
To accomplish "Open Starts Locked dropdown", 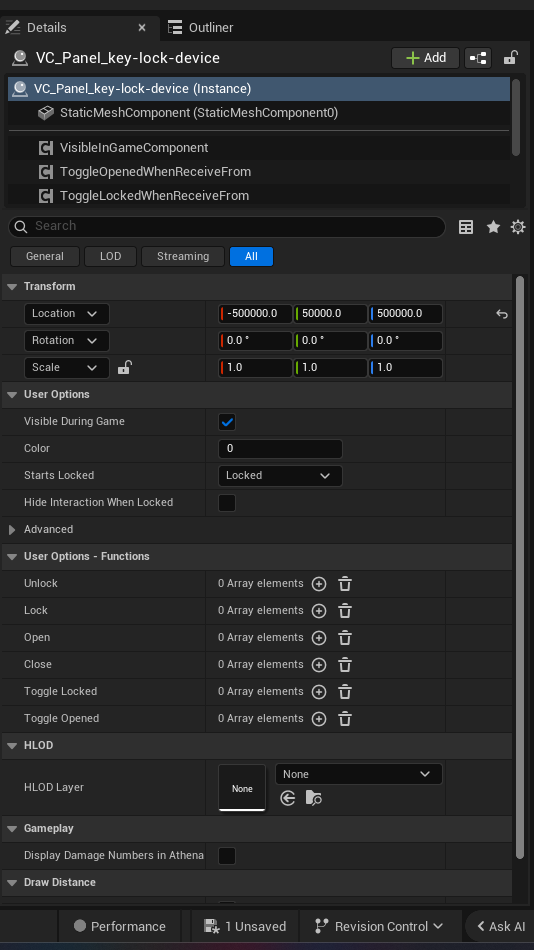I will [280, 476].
